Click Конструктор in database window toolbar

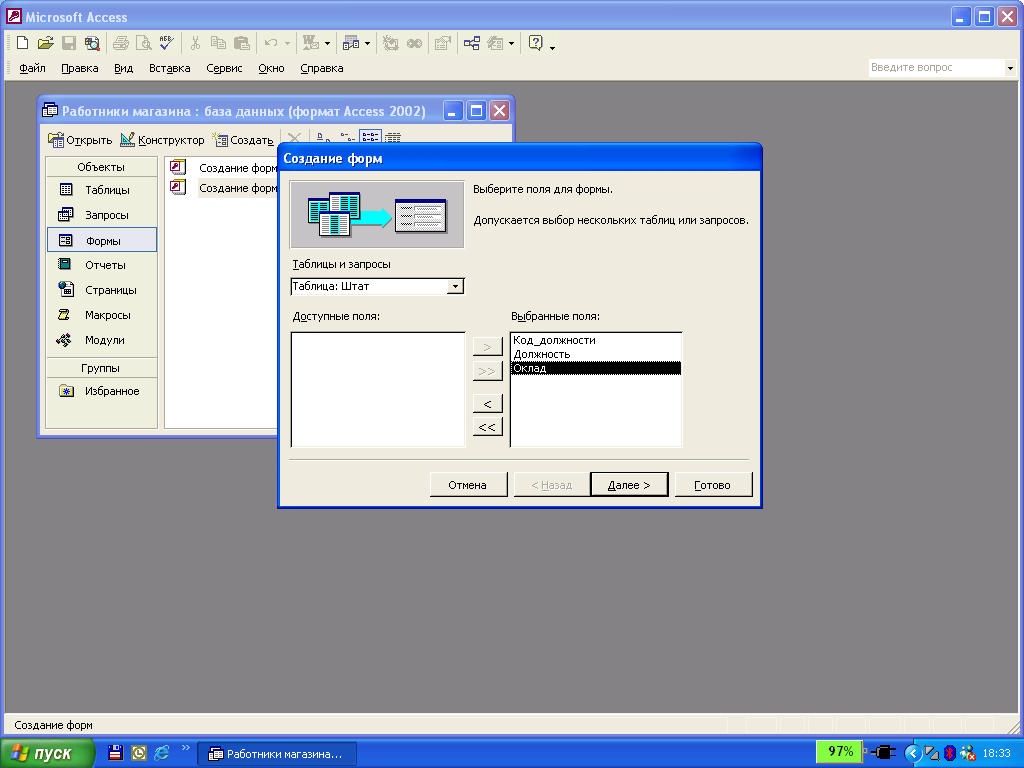tap(163, 140)
